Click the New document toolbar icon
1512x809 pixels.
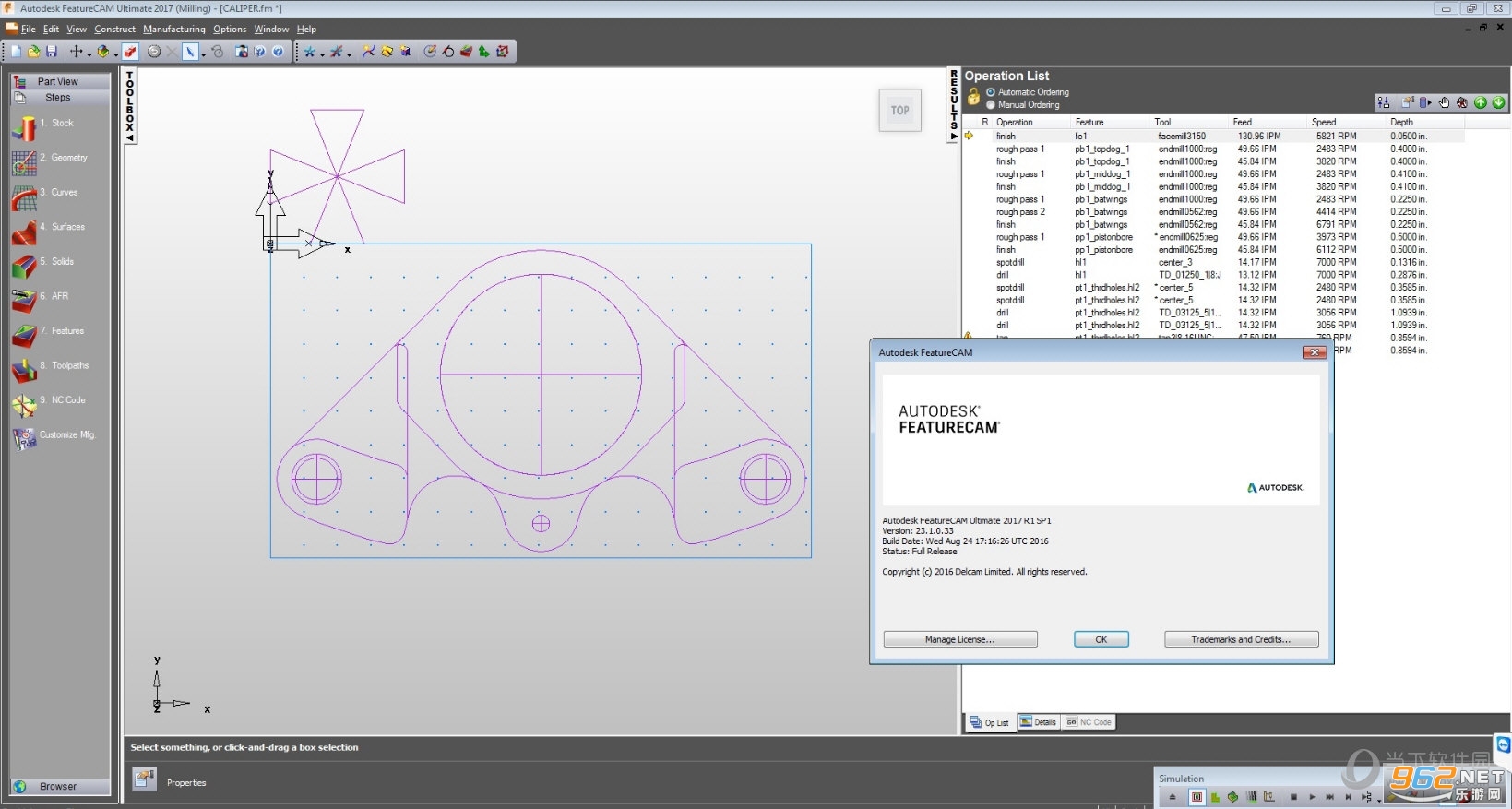coord(16,52)
